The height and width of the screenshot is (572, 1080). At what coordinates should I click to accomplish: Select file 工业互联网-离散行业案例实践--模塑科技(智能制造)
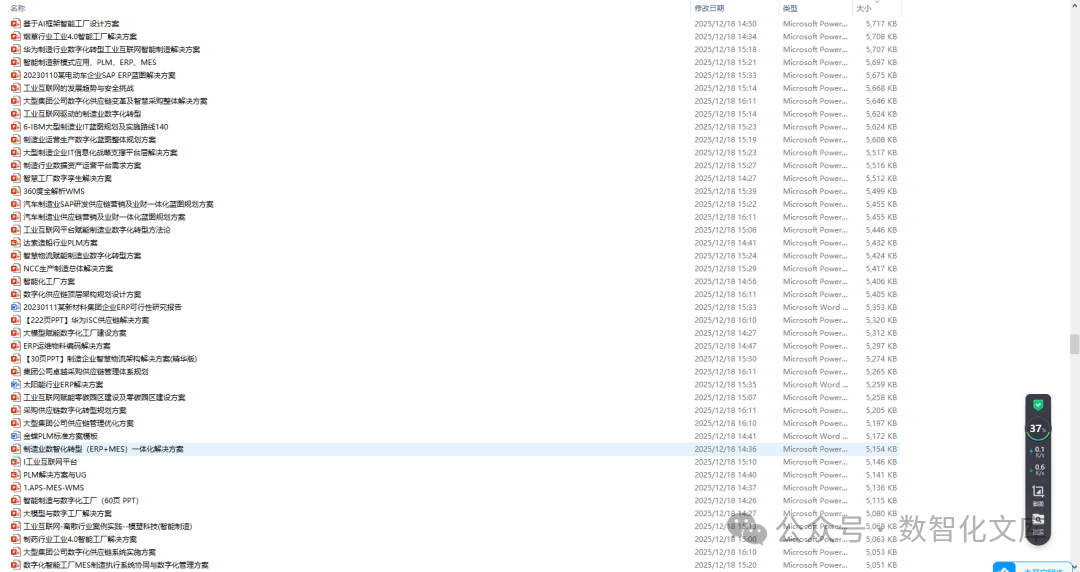107,527
